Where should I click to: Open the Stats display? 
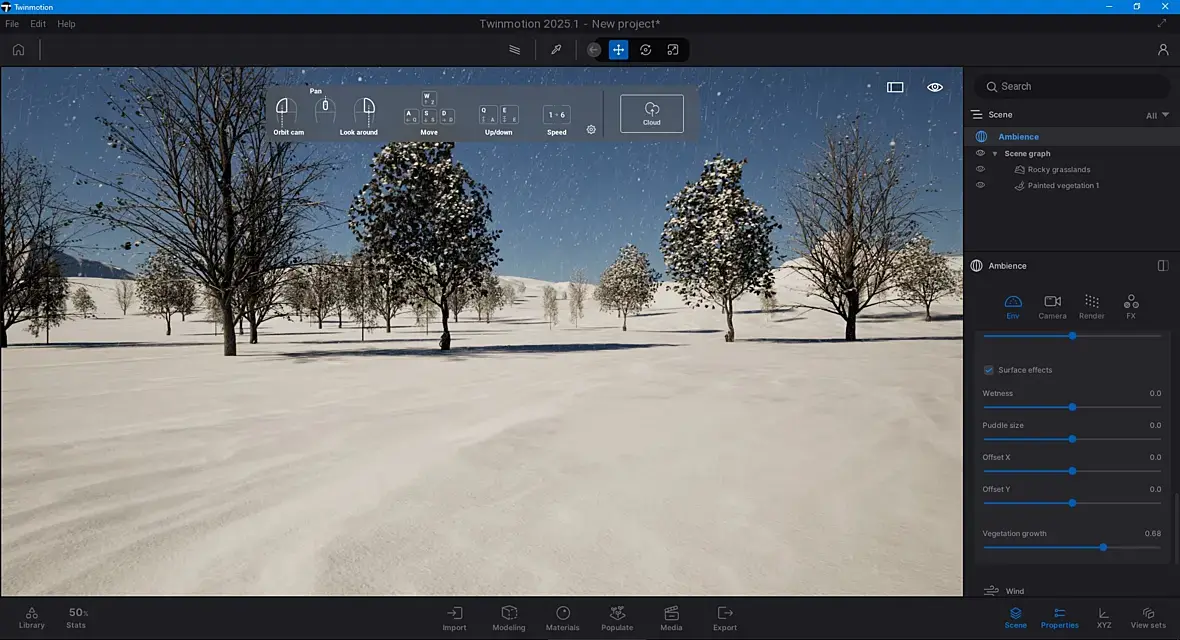77,618
